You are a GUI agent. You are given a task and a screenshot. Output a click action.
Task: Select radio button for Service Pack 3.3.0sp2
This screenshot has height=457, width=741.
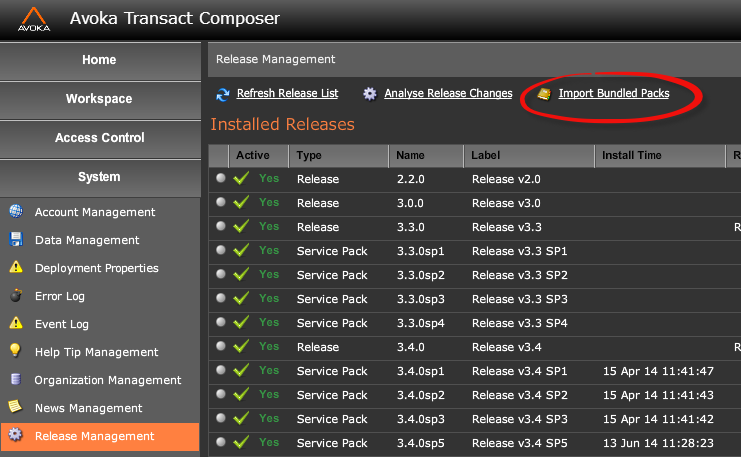221,274
